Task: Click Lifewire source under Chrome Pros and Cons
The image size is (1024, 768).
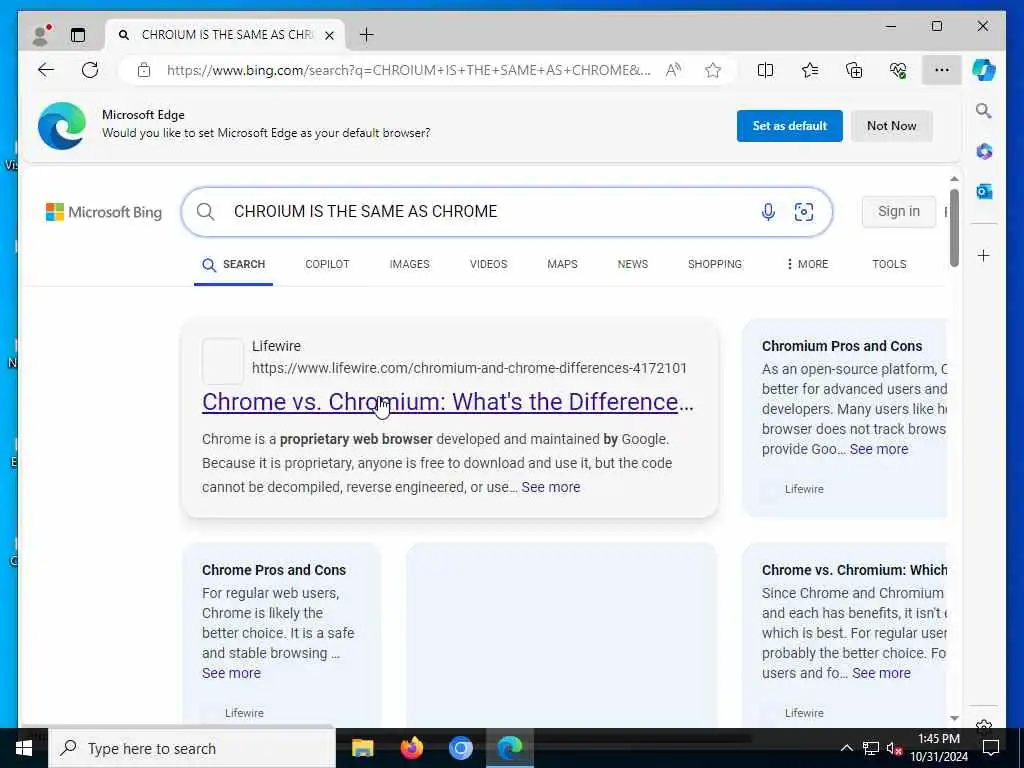Action: (244, 713)
